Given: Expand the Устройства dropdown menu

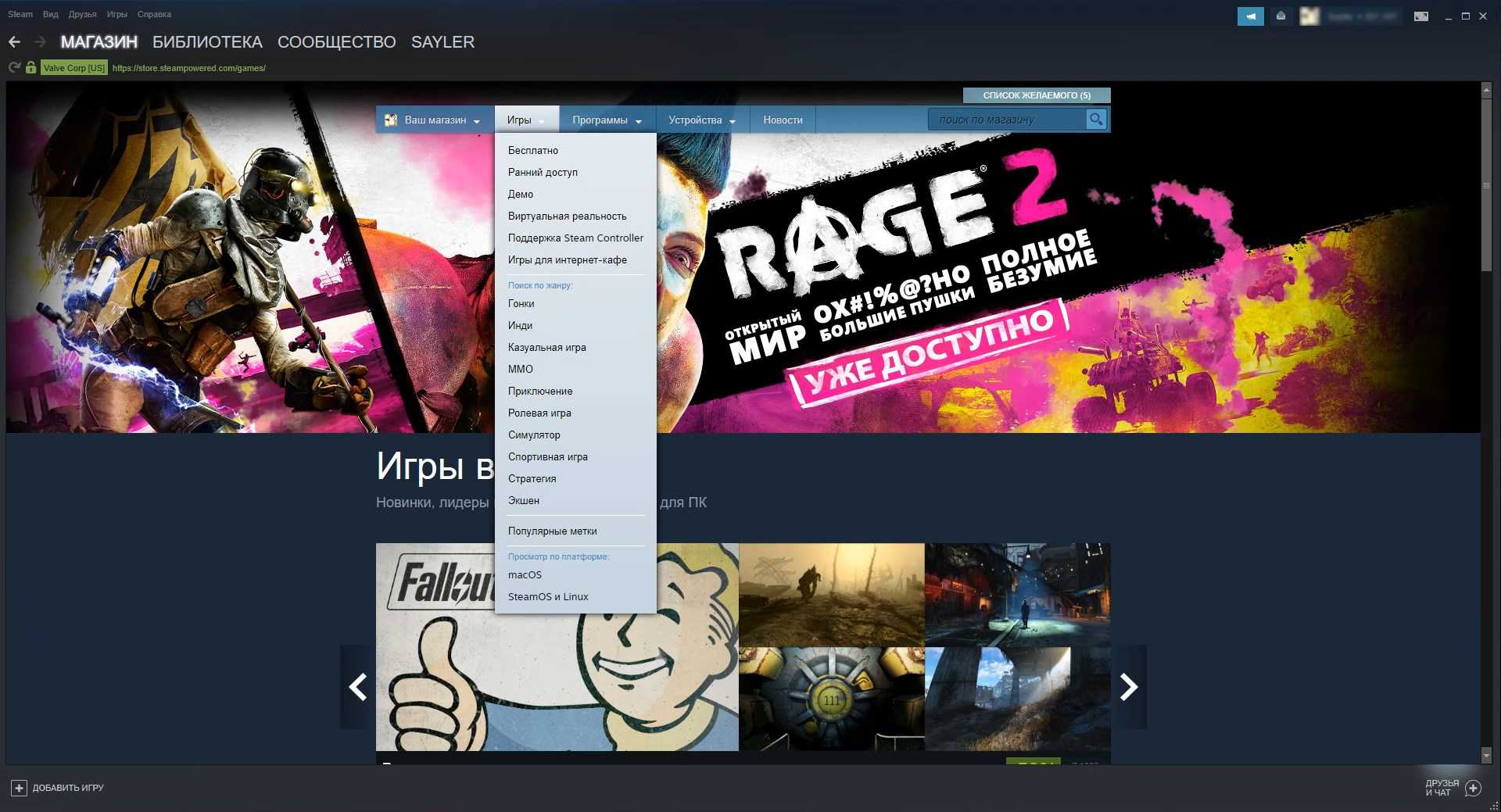Looking at the screenshot, I should tap(701, 120).
